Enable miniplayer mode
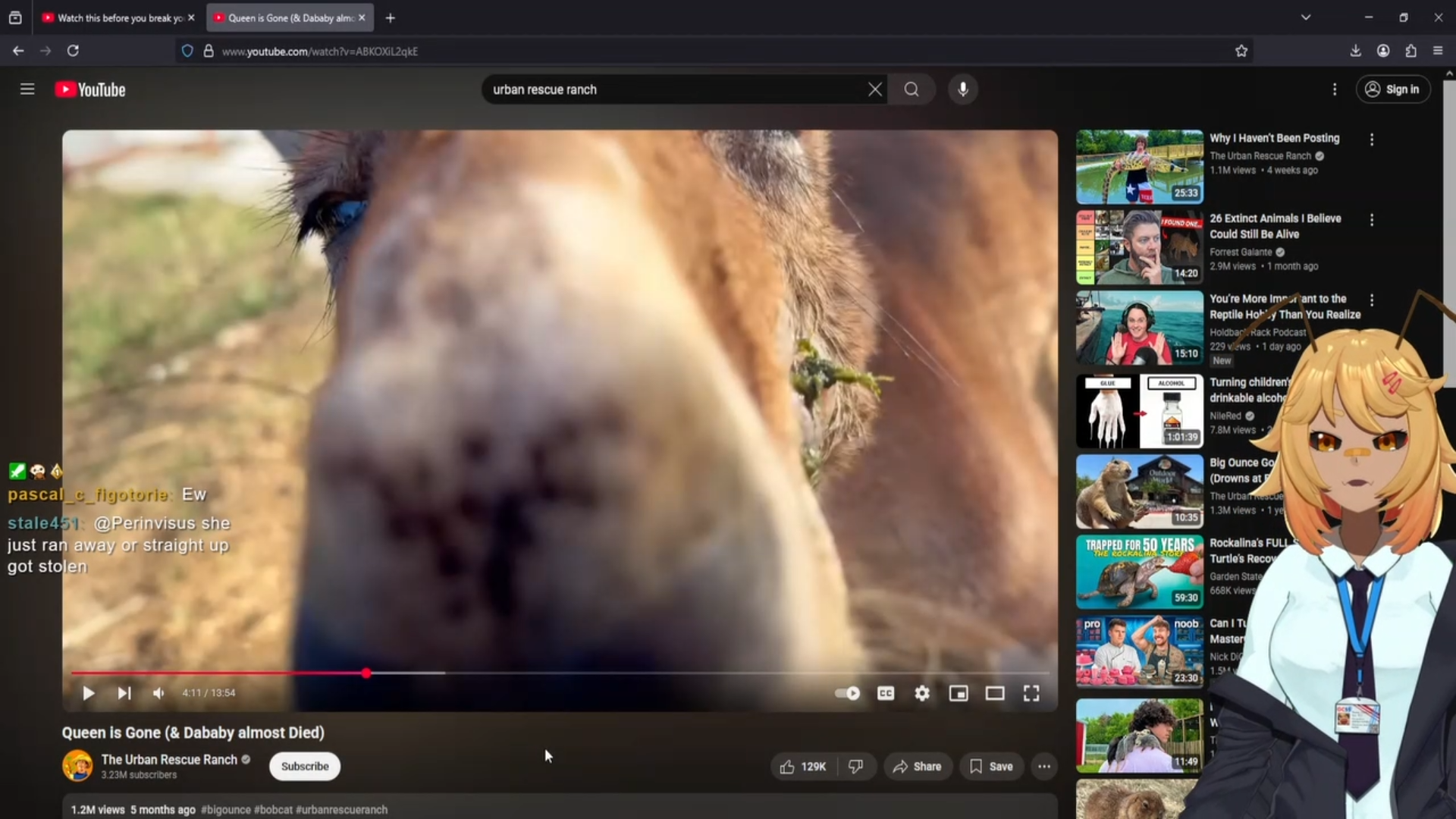Image resolution: width=1456 pixels, height=819 pixels. point(959,693)
